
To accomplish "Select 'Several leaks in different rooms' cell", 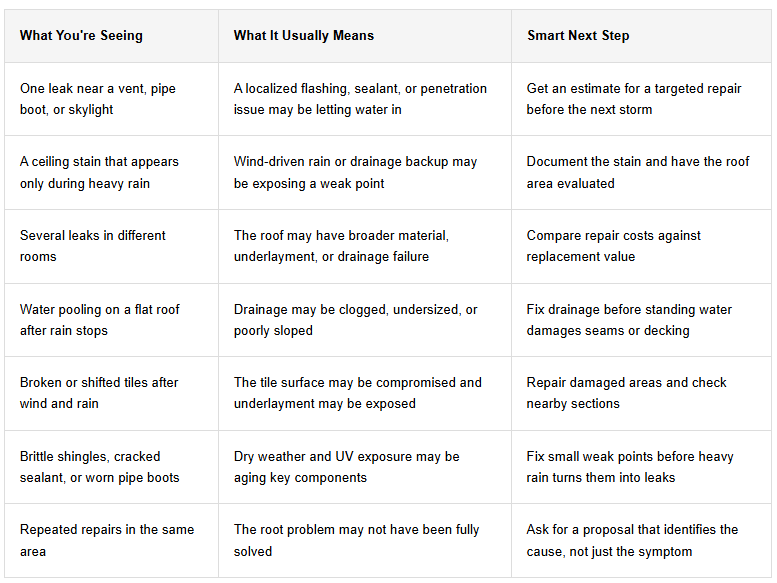I will (x=111, y=246).
